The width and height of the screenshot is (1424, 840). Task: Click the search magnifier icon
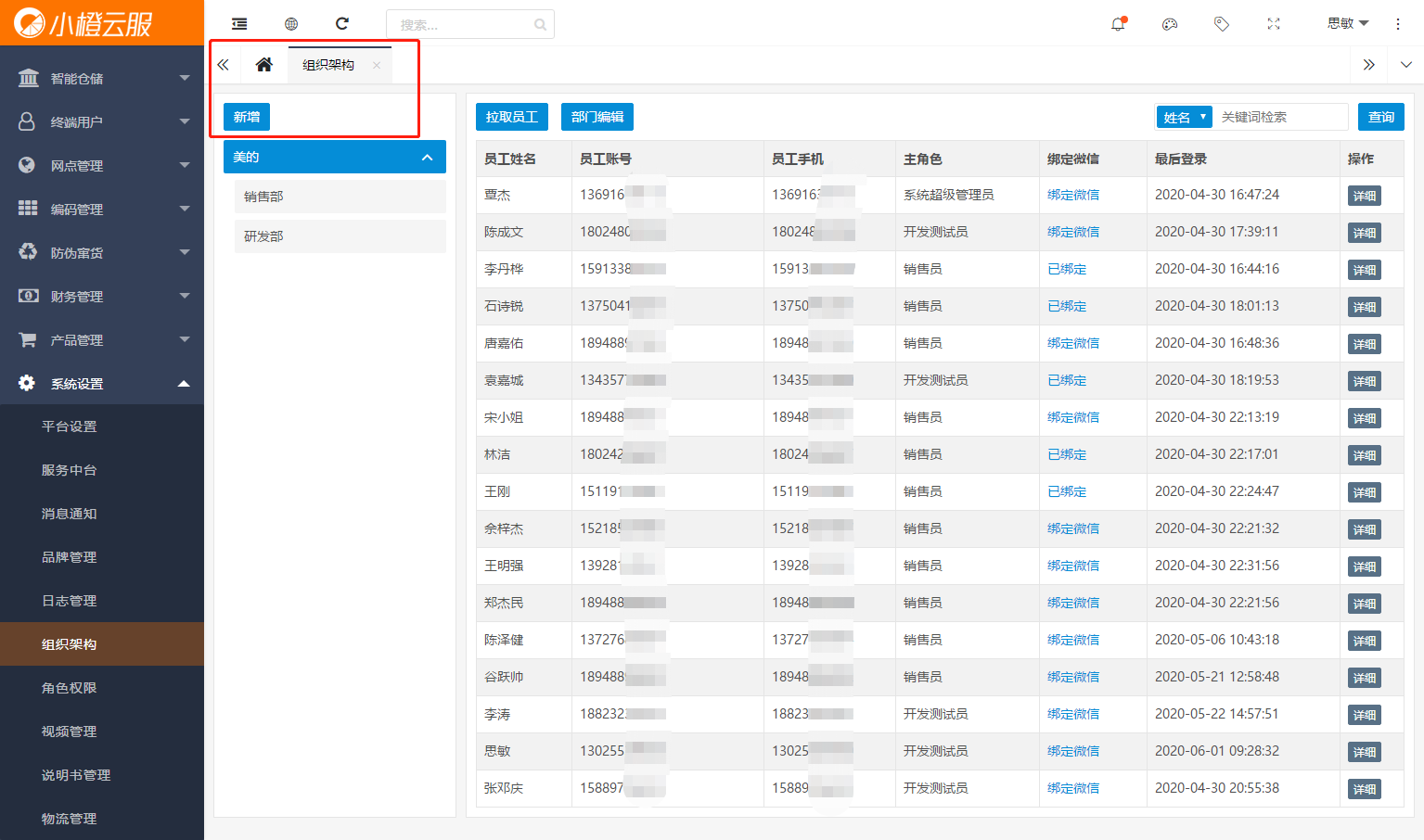point(540,25)
